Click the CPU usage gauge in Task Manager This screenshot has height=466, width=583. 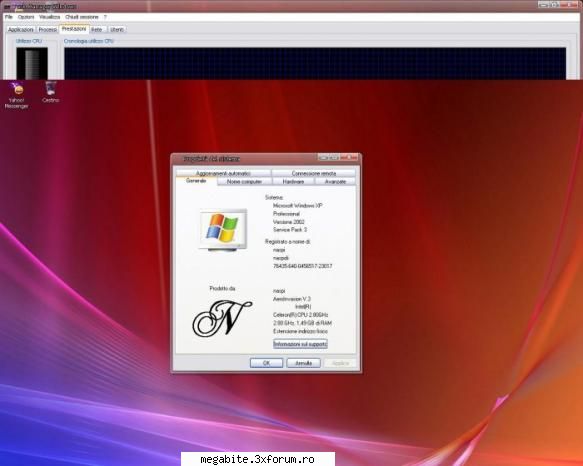tap(32, 63)
